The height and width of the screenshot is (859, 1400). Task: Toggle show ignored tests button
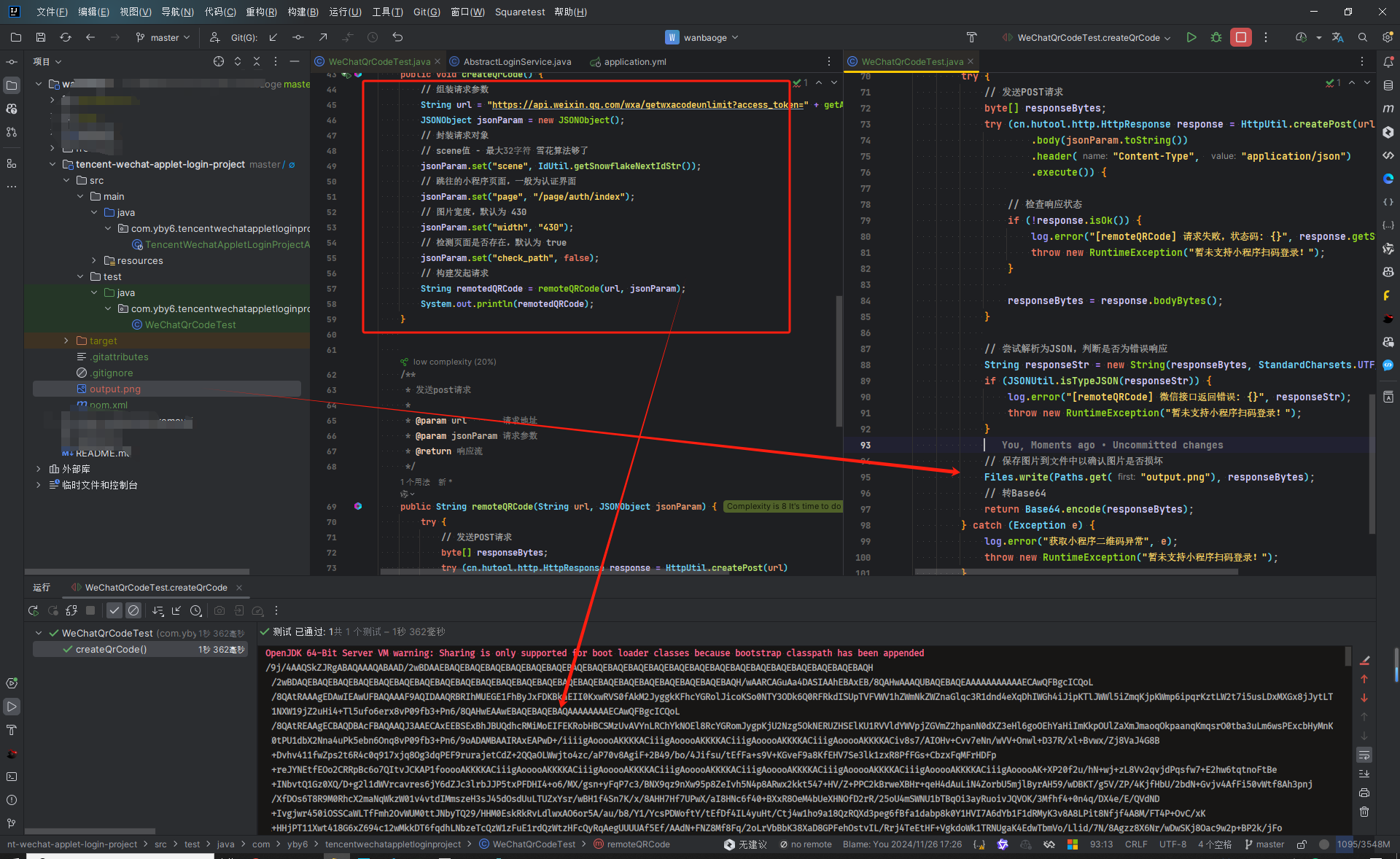point(133,611)
